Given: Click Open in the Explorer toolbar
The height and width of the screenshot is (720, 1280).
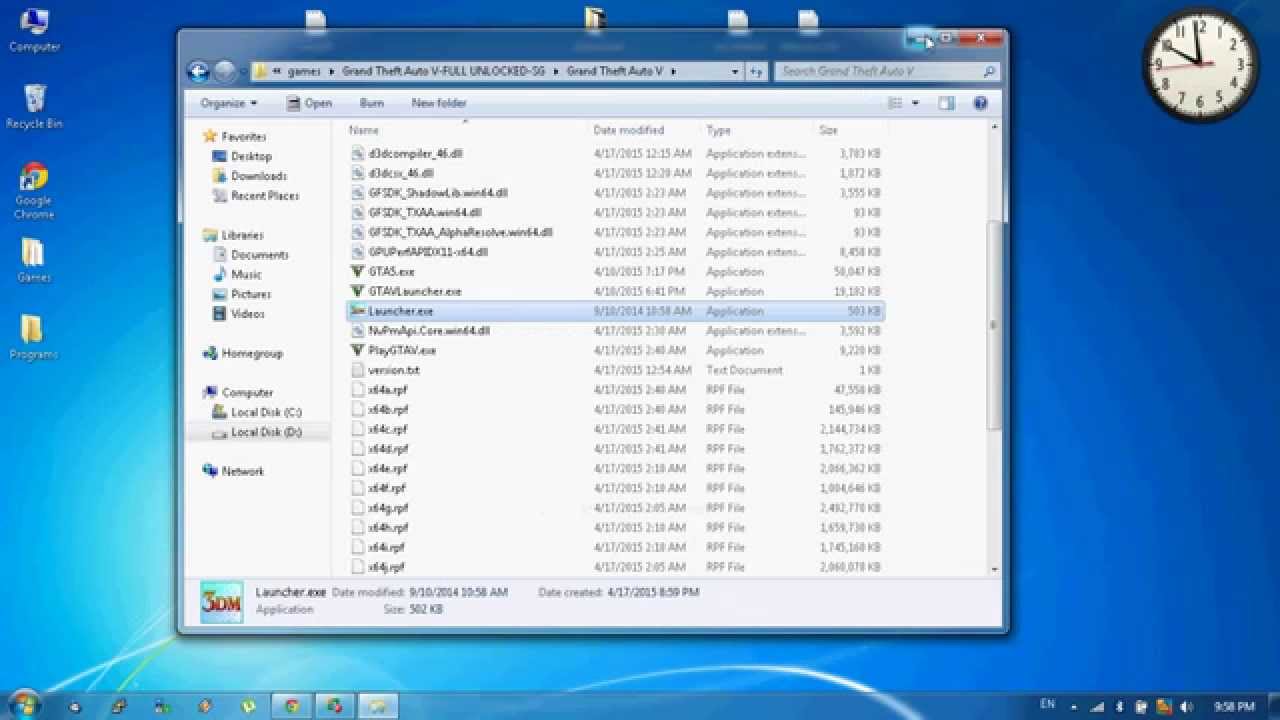Looking at the screenshot, I should point(309,103).
